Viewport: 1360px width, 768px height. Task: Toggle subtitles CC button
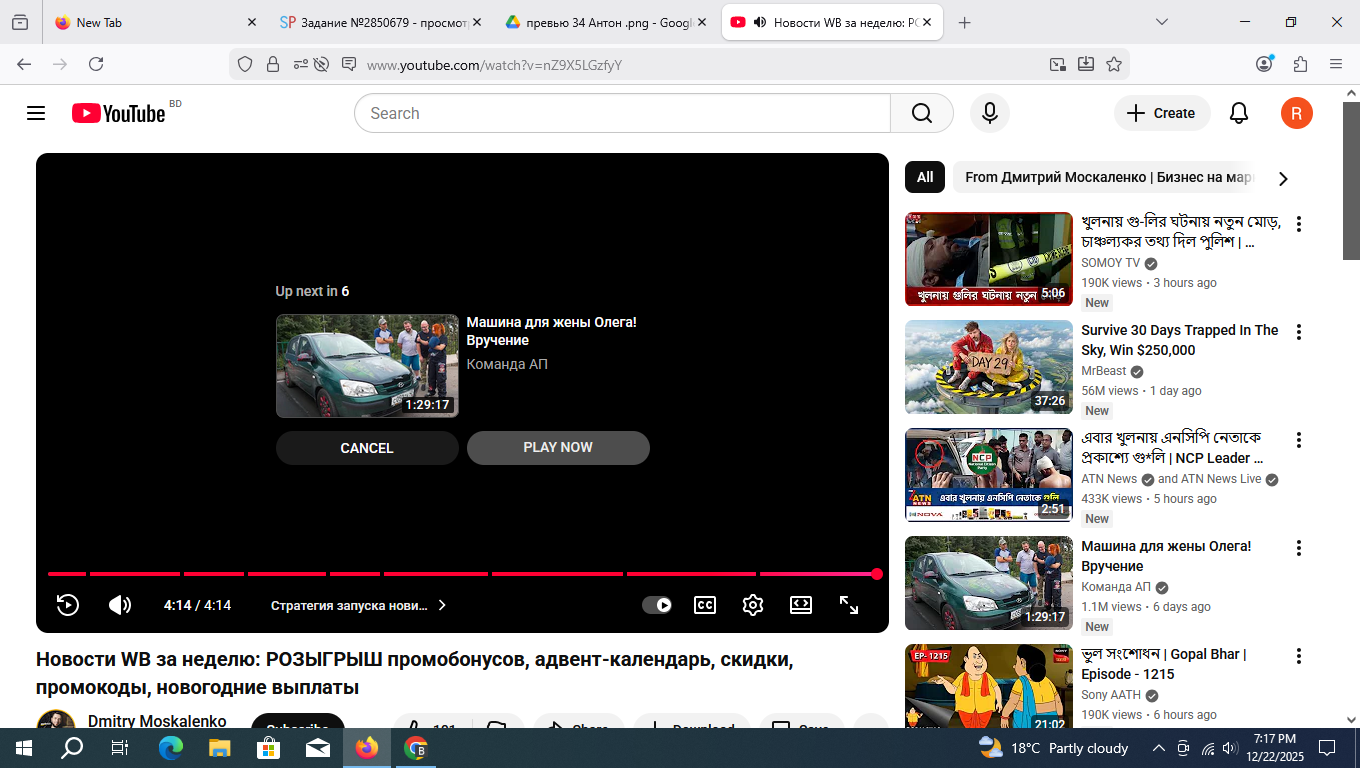tap(705, 605)
